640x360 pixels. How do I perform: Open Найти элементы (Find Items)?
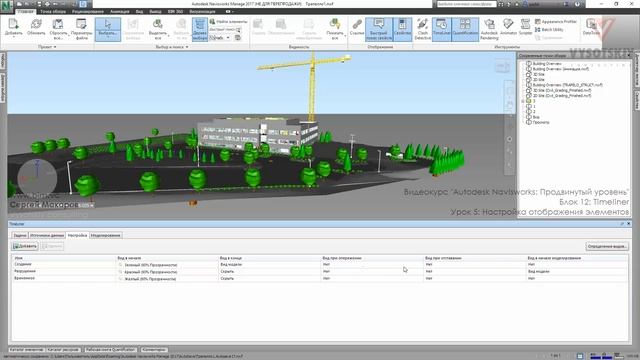click(228, 21)
